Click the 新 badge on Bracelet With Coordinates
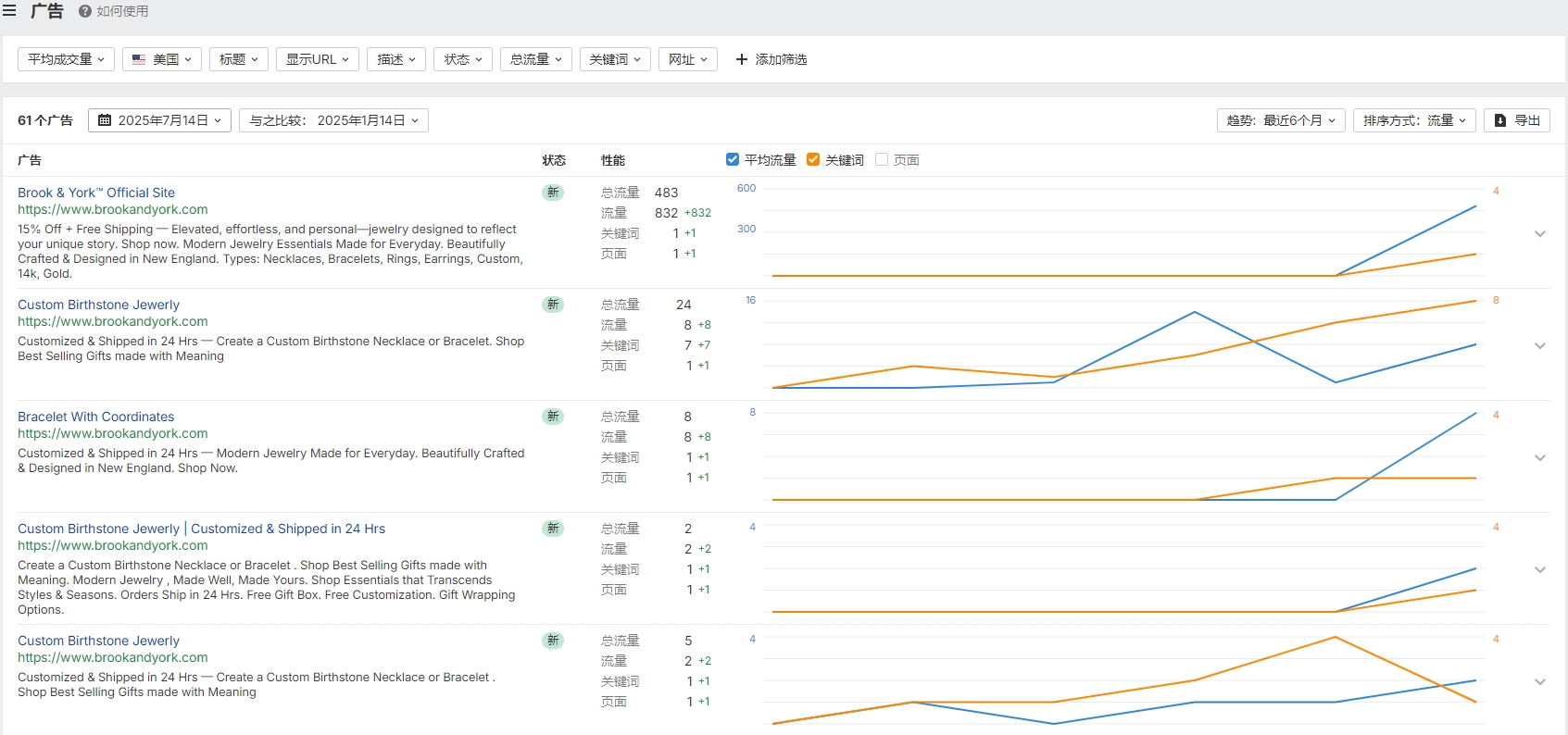1568x735 pixels. [553, 417]
